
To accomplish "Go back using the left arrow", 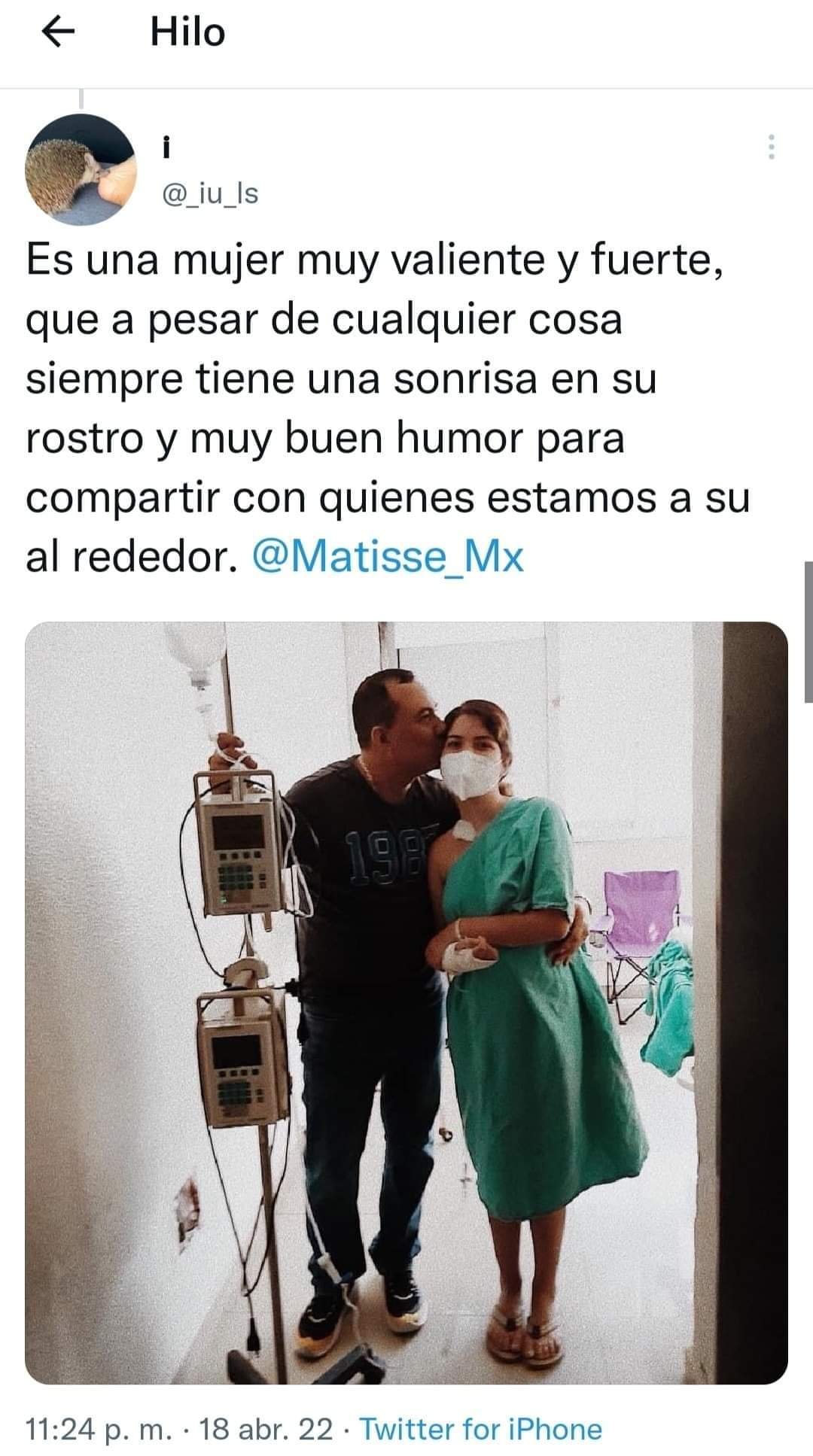I will tap(58, 32).
